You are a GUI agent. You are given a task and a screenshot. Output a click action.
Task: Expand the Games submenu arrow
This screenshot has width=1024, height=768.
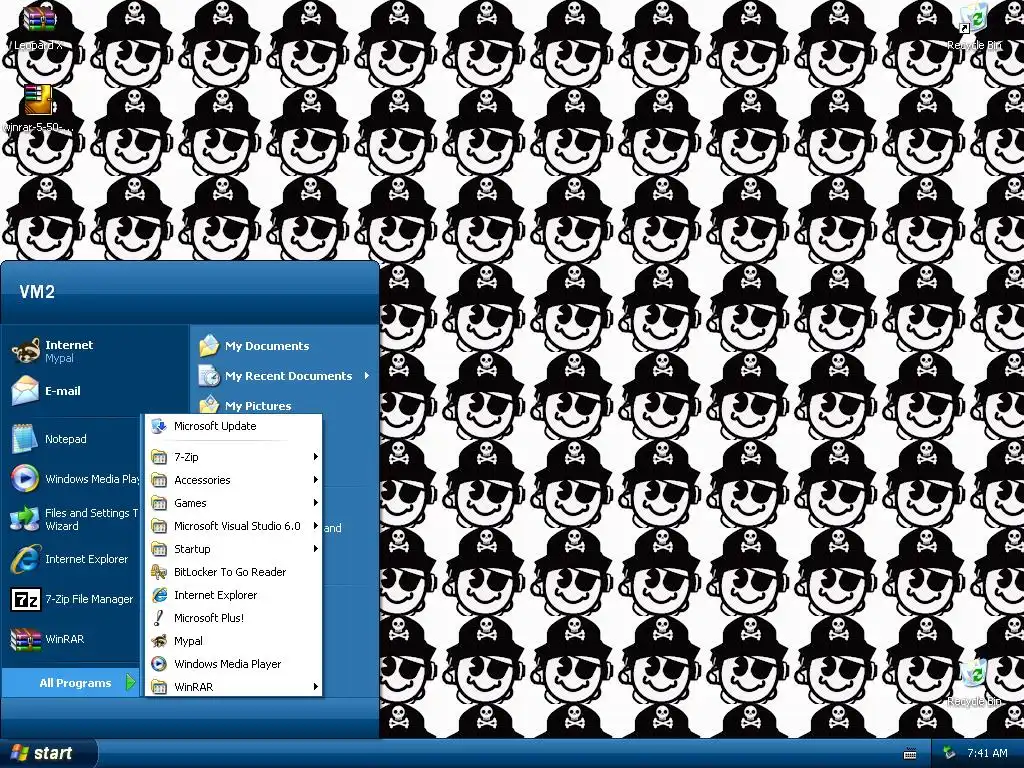tap(315, 503)
